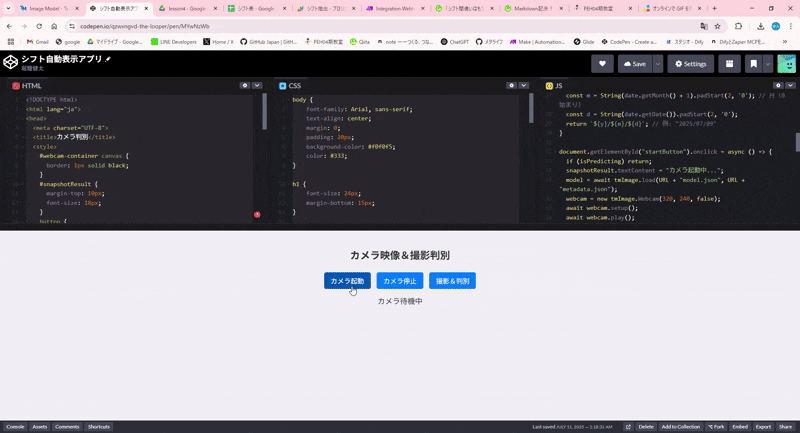Open Chrome profile avatar
The height and width of the screenshot is (433, 800).
pyautogui.click(x=776, y=26)
